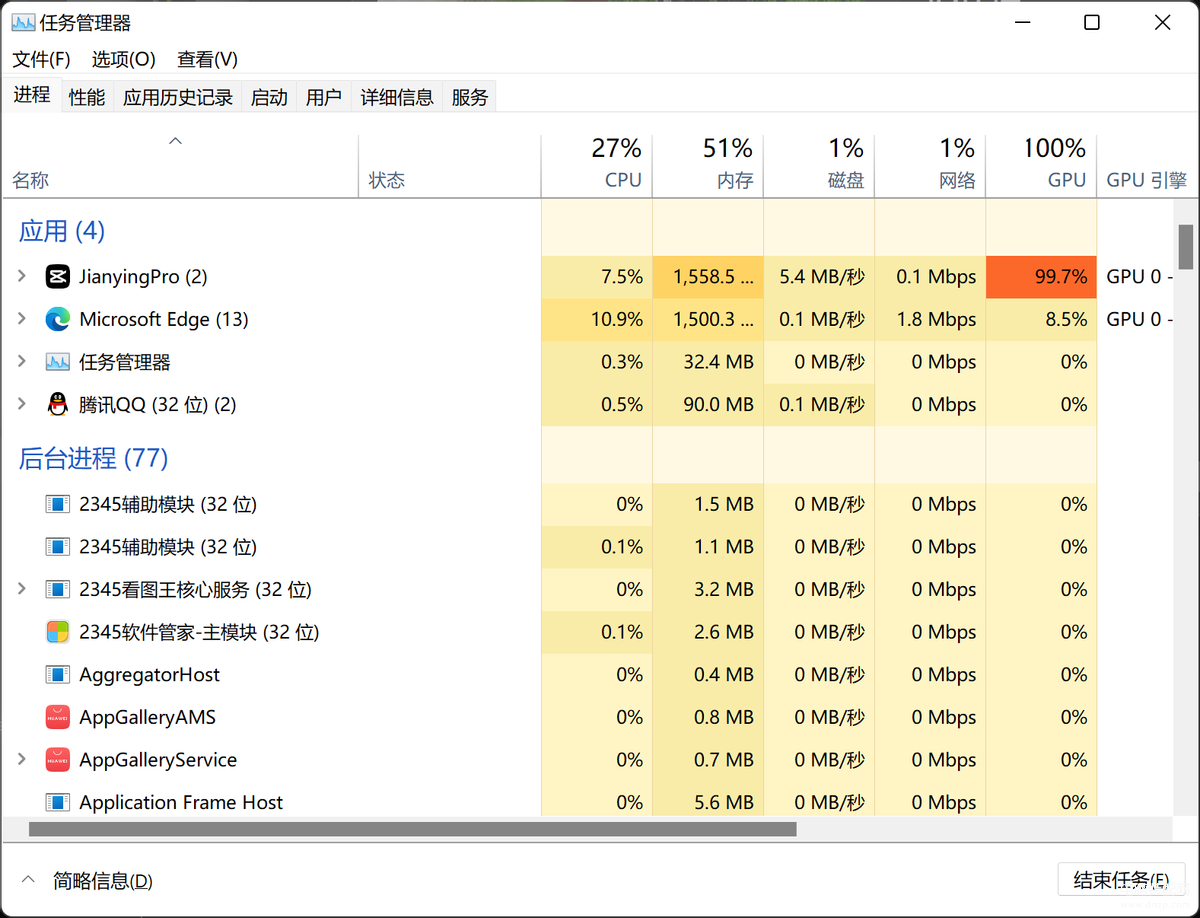Viewport: 1200px width, 918px height.
Task: Switch to the 性能 tab
Action: point(87,97)
